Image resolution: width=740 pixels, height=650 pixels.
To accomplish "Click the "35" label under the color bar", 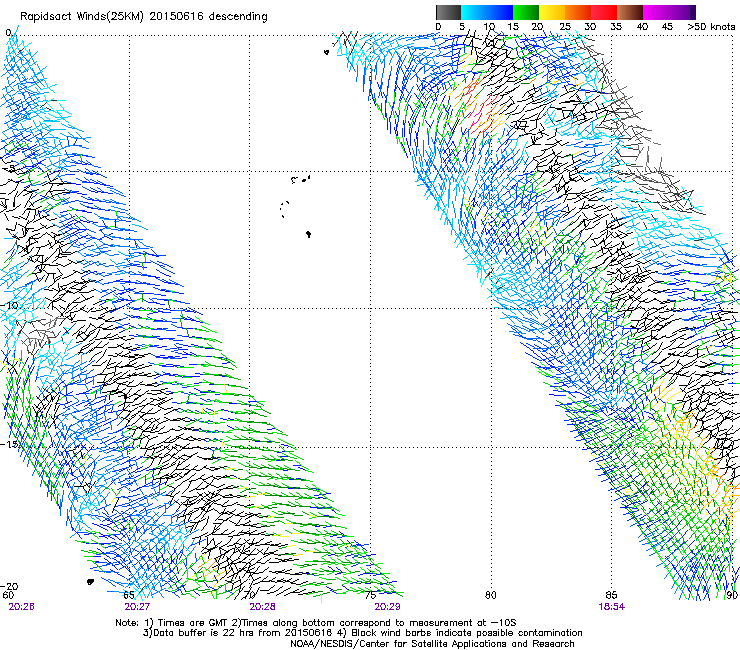I will (x=616, y=27).
